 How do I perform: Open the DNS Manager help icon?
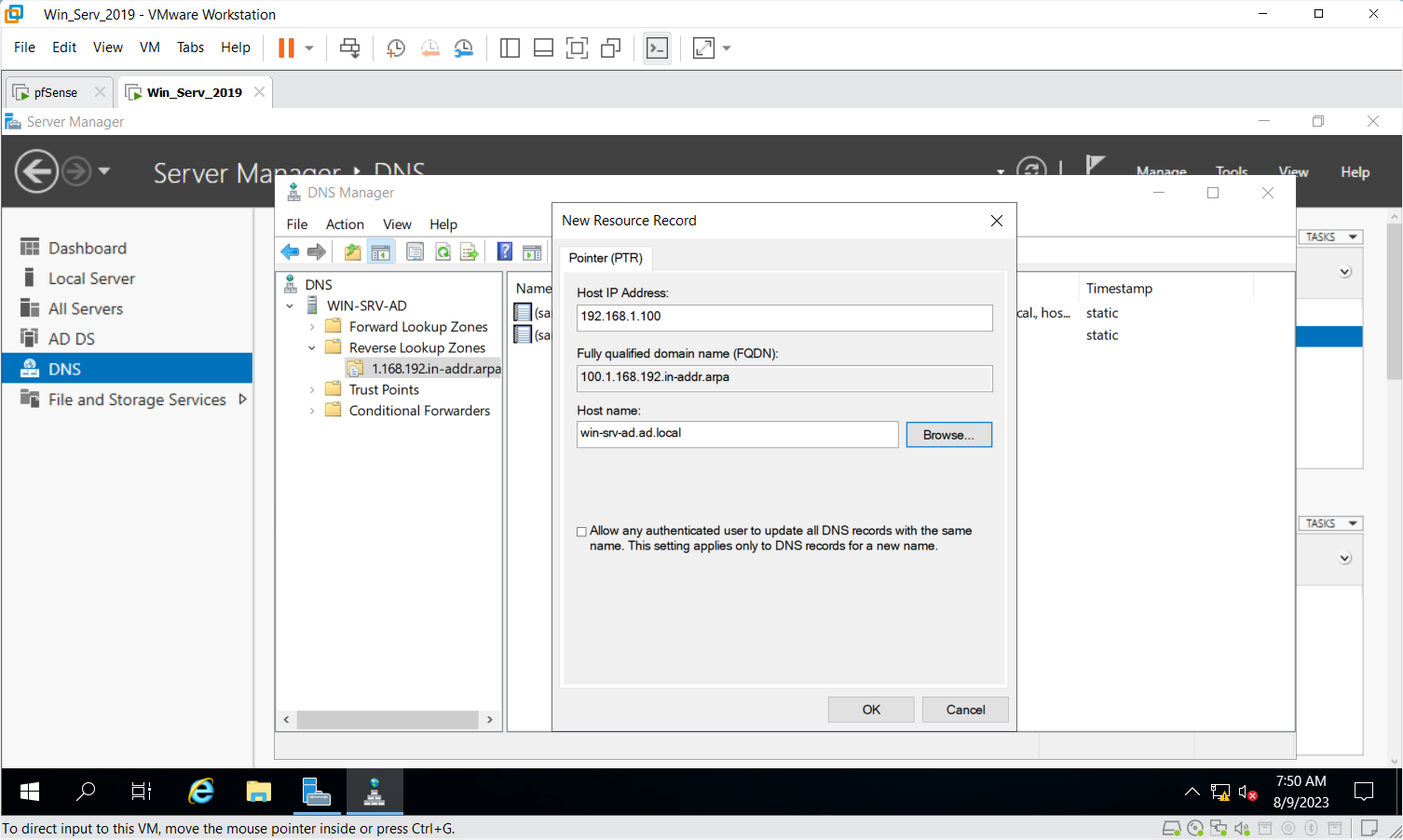504,251
